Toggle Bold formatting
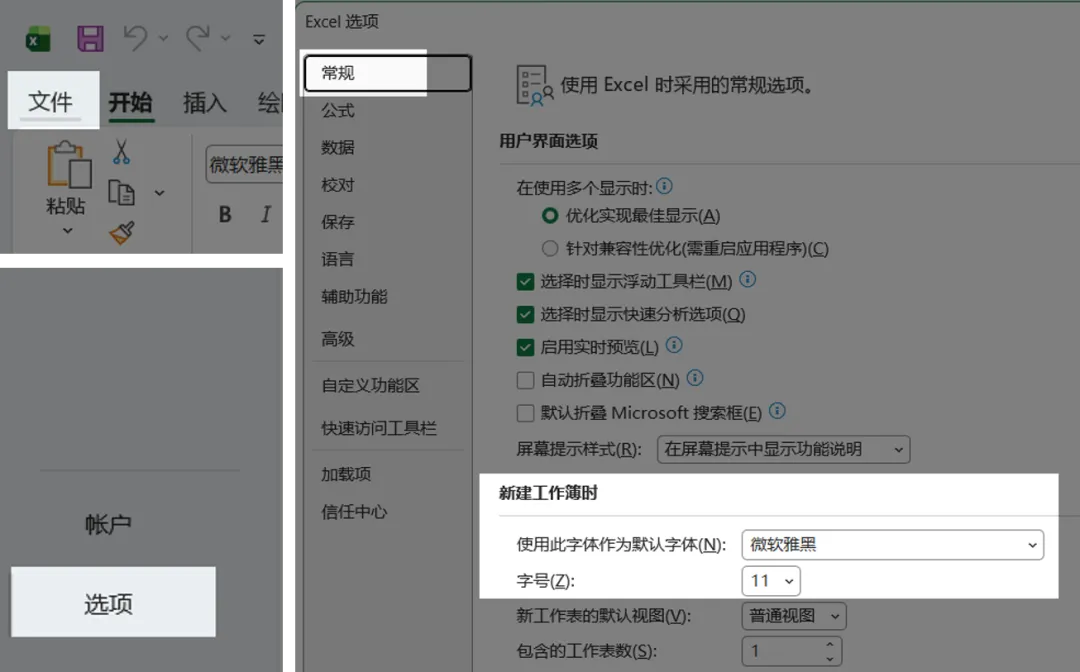The height and width of the screenshot is (672, 1080). pos(225,214)
